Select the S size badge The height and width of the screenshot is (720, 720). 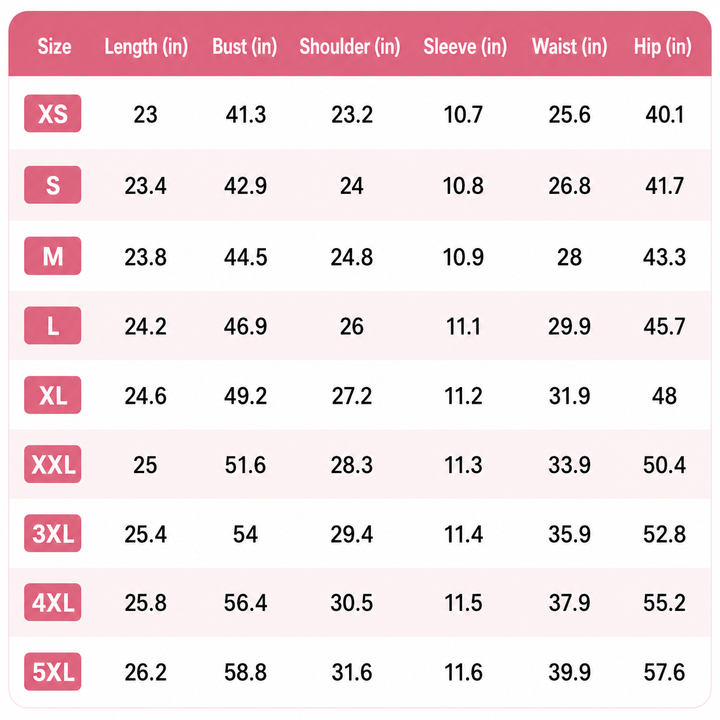[53, 185]
